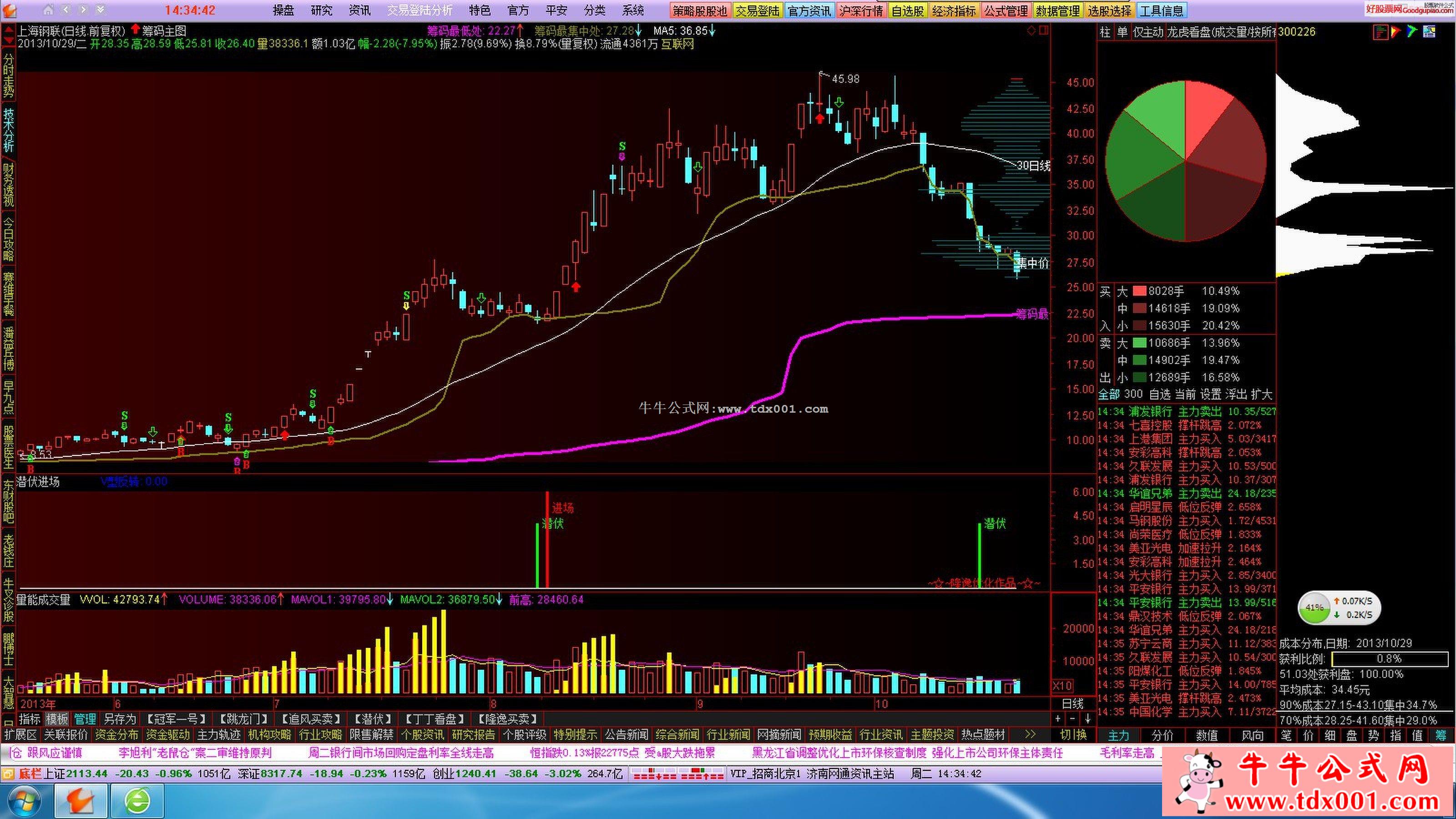Open the 平安 menu
This screenshot has width=1456, height=819.
tap(556, 10)
